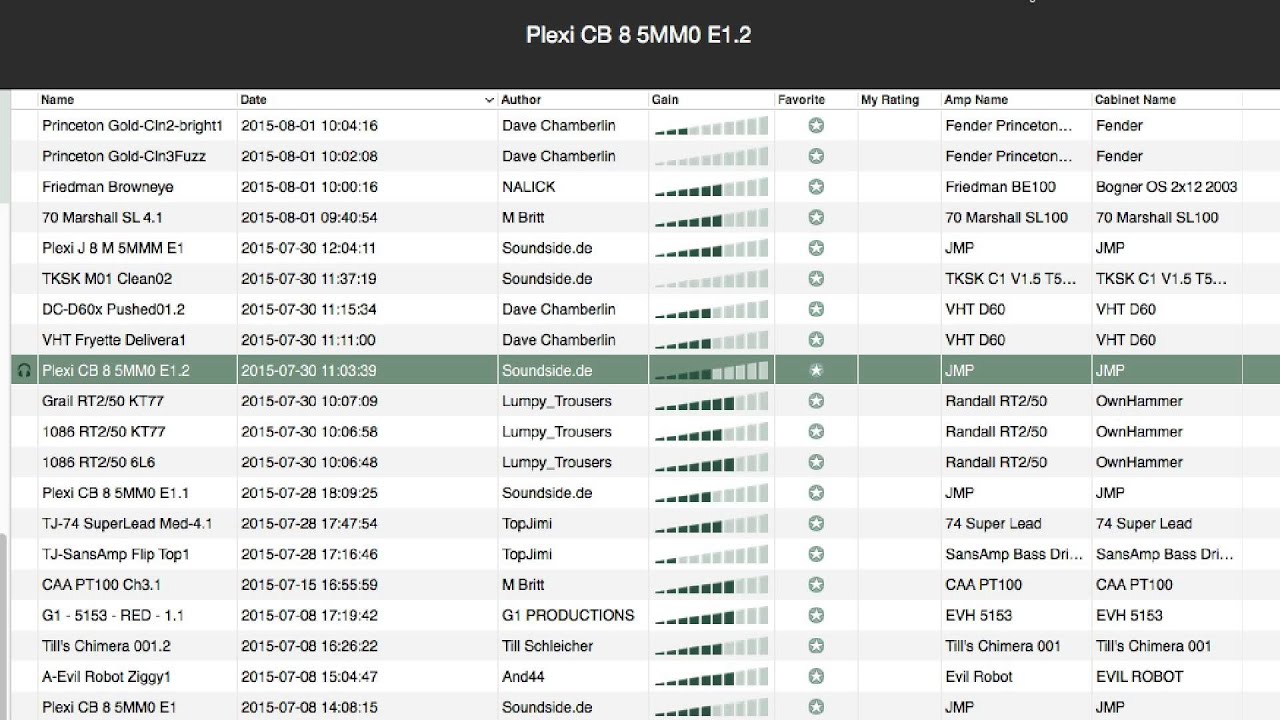
Task: Click gain meter of DC-D60x Pushed01.2
Action: [710, 310]
